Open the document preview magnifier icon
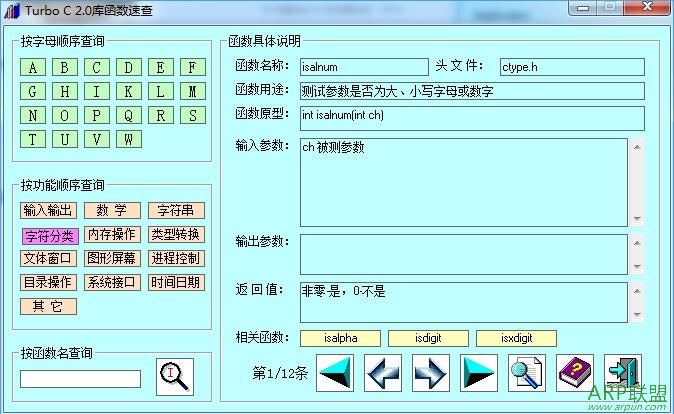This screenshot has height=414, width=674. 527,373
